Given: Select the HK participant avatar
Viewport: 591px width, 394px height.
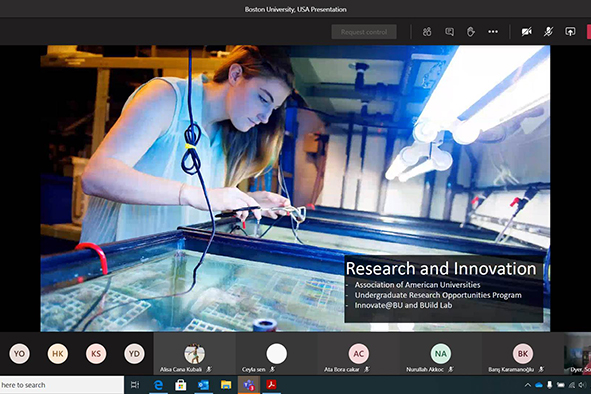Looking at the screenshot, I should [58, 354].
